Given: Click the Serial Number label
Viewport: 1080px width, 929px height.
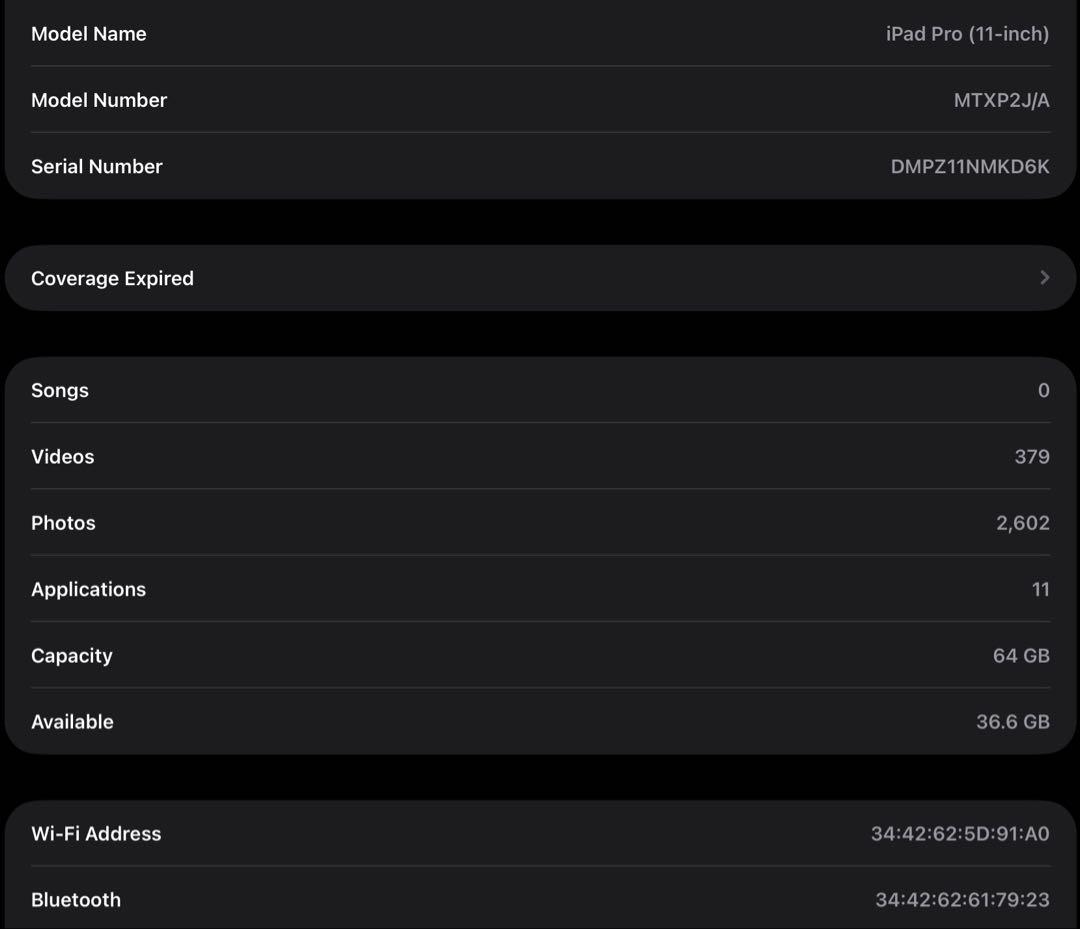Looking at the screenshot, I should coord(97,167).
